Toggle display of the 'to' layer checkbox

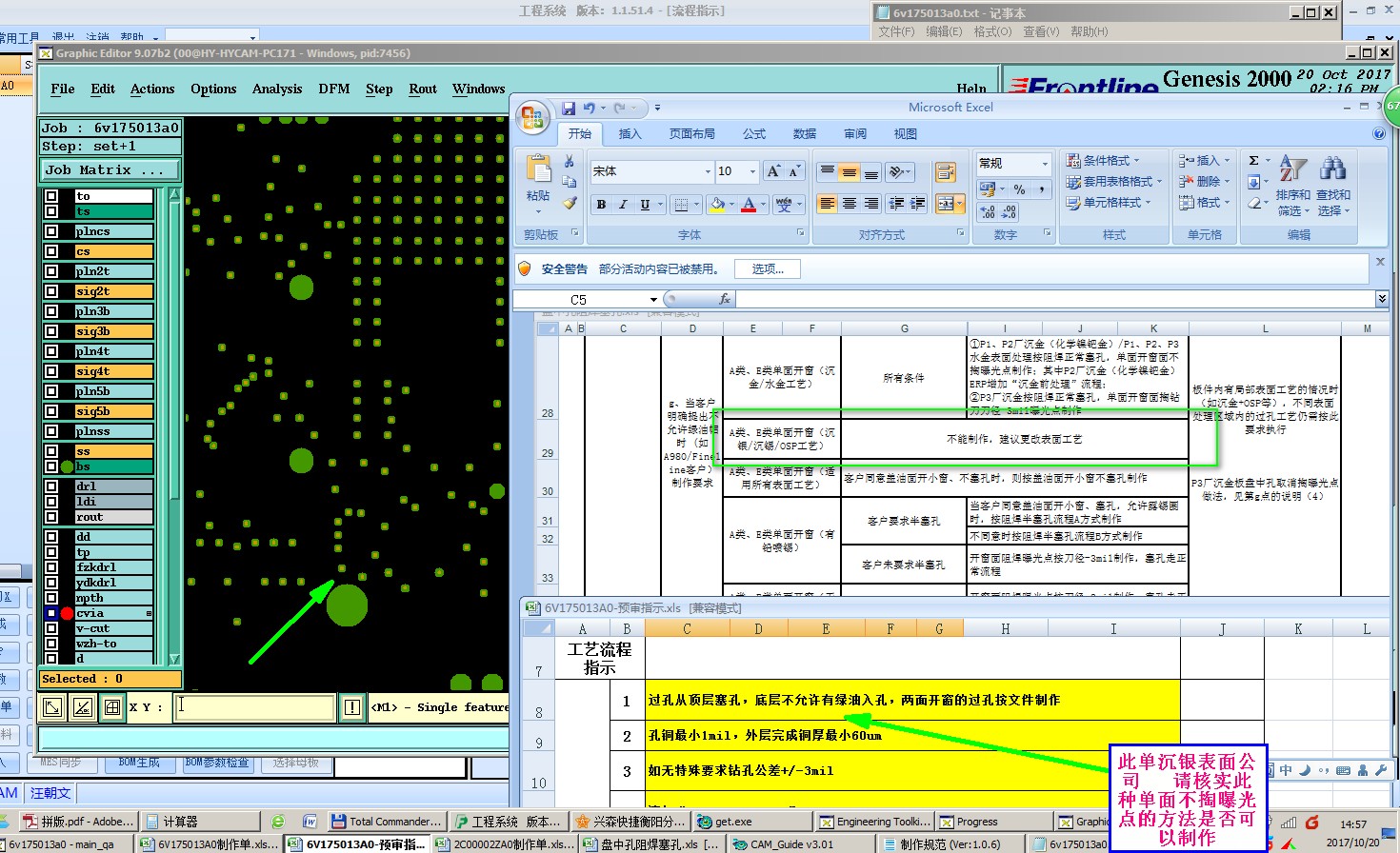tap(51, 196)
